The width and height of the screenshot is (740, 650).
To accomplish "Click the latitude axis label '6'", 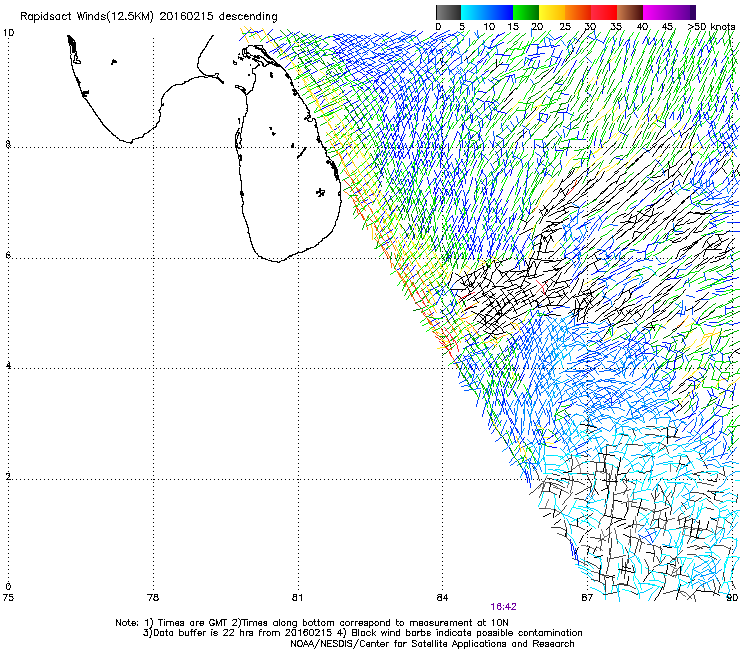I will [x=8, y=255].
